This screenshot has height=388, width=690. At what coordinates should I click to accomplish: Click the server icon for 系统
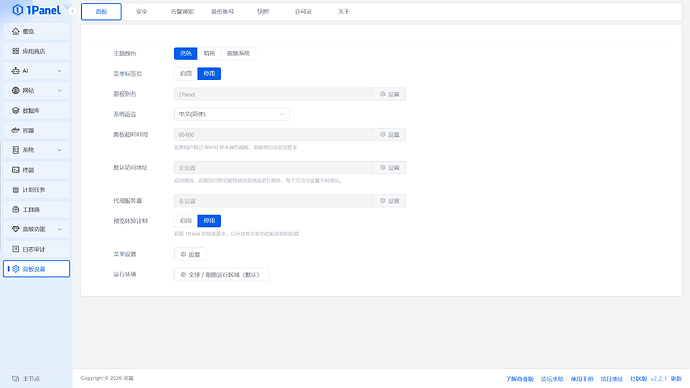16,150
